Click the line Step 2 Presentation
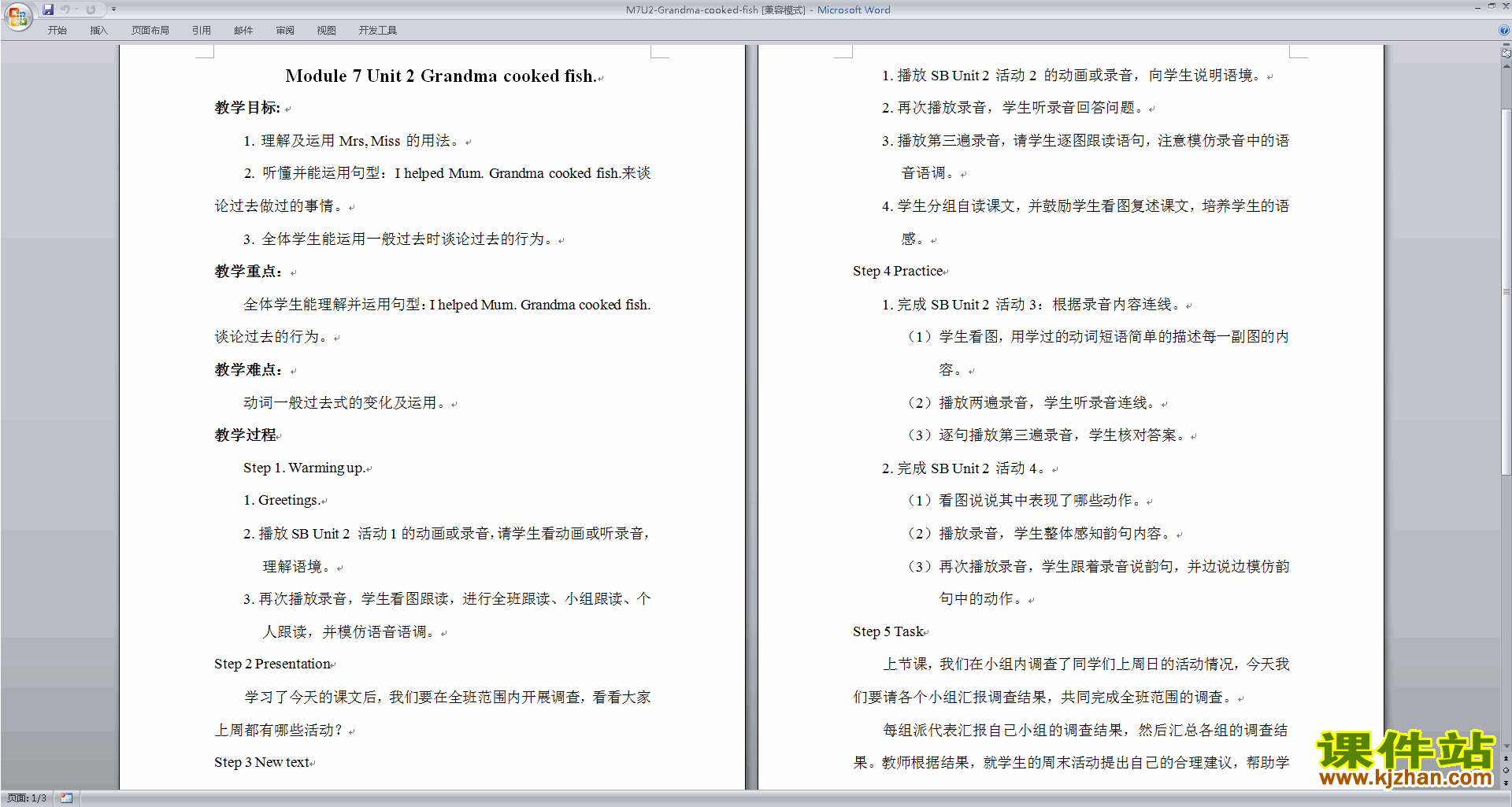 tap(272, 664)
